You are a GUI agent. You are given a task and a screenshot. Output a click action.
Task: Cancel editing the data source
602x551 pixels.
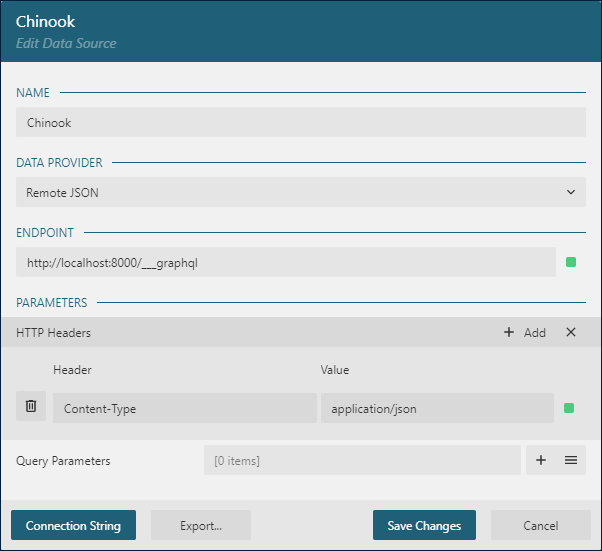[540, 525]
